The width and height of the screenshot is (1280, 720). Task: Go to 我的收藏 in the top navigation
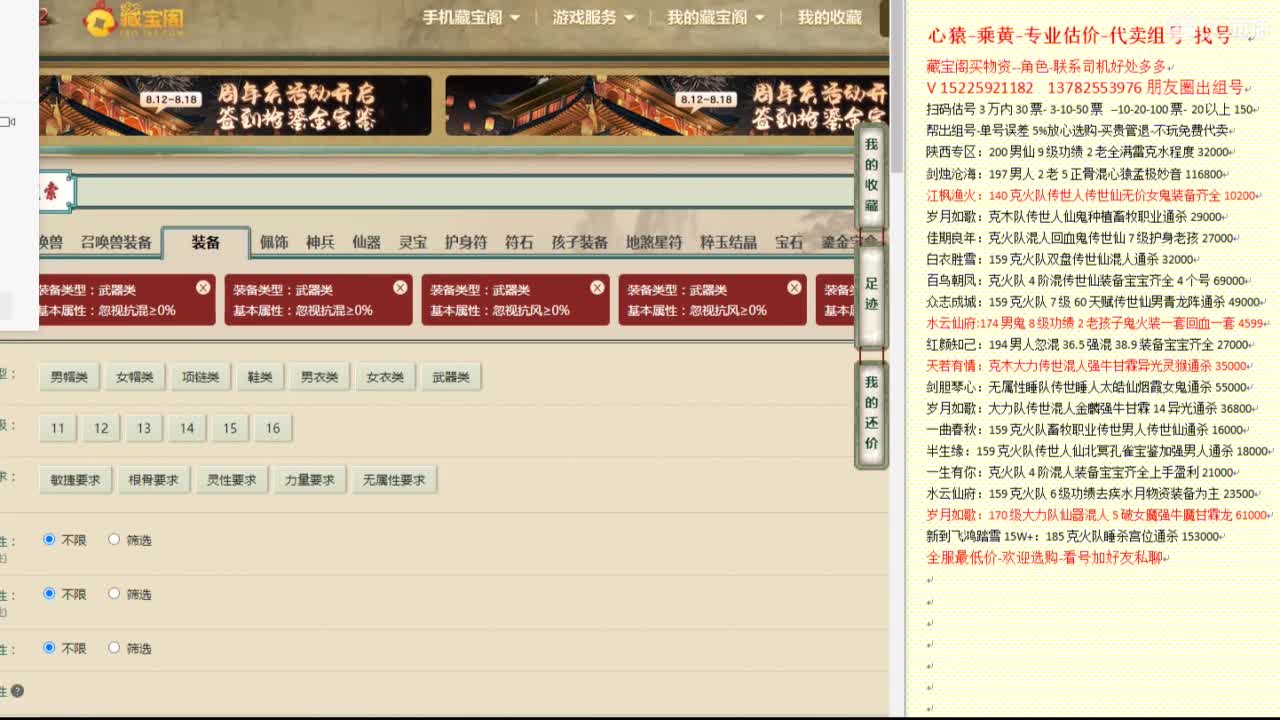pyautogui.click(x=829, y=17)
